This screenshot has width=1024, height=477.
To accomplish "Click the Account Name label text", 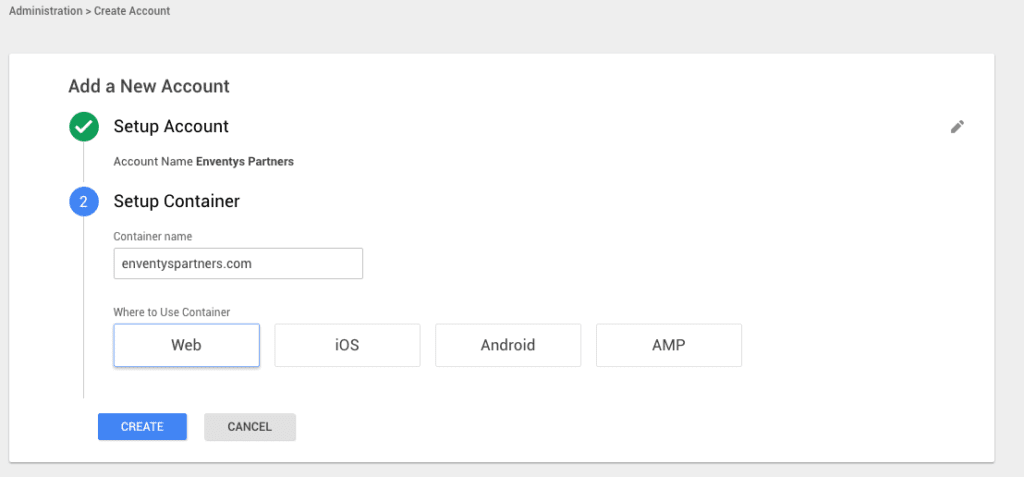I will point(153,161).
